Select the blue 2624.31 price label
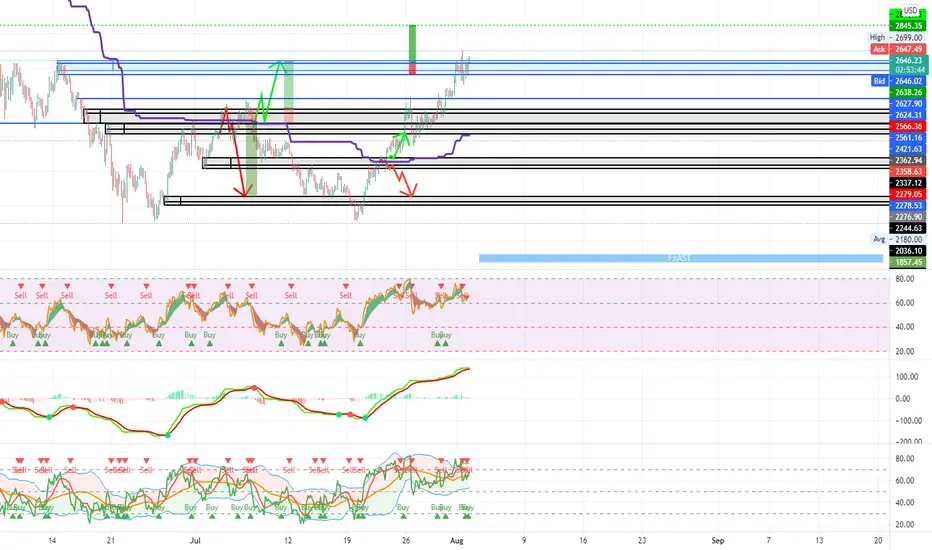 908,115
